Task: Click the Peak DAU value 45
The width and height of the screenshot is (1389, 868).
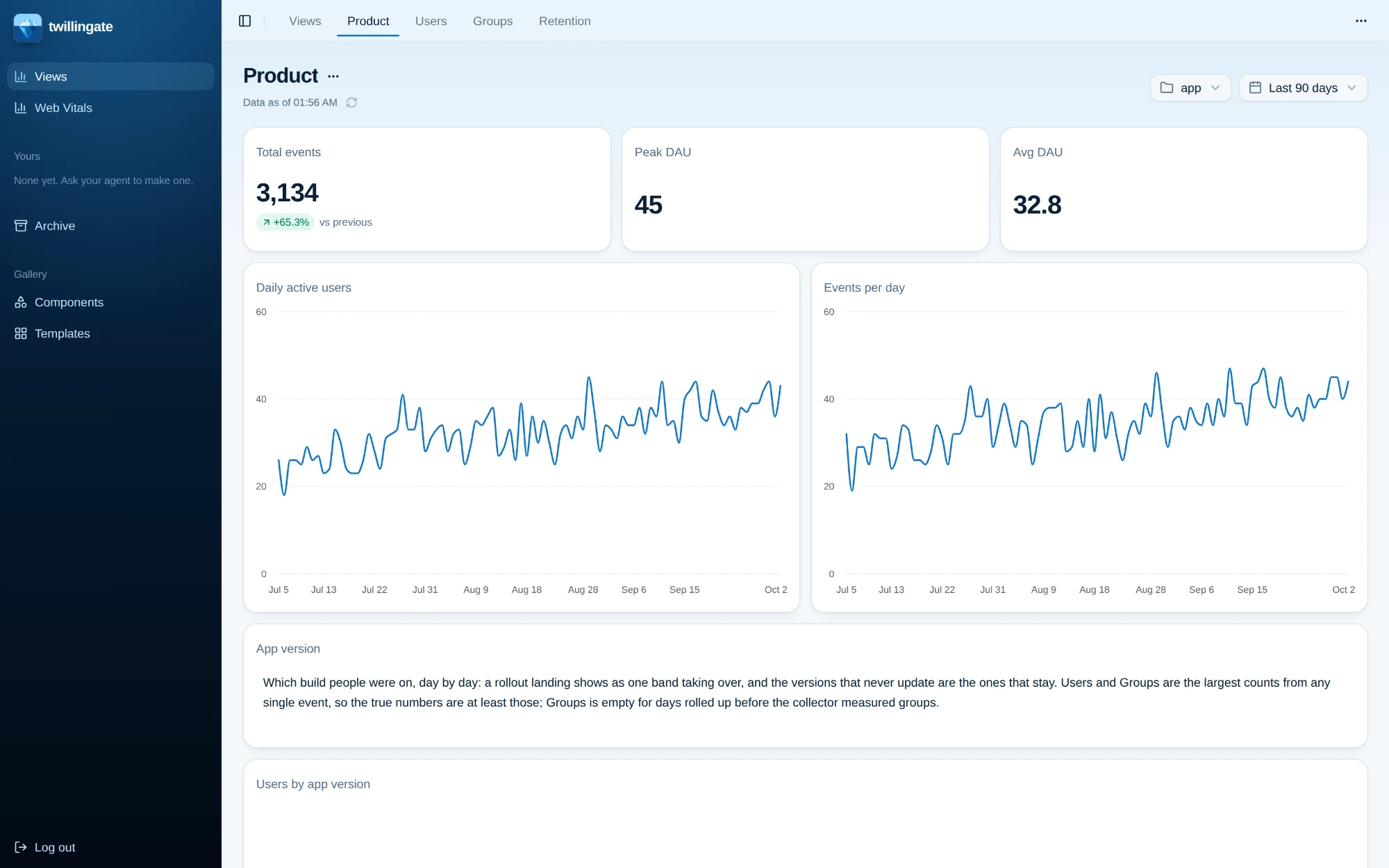Action: pyautogui.click(x=648, y=205)
